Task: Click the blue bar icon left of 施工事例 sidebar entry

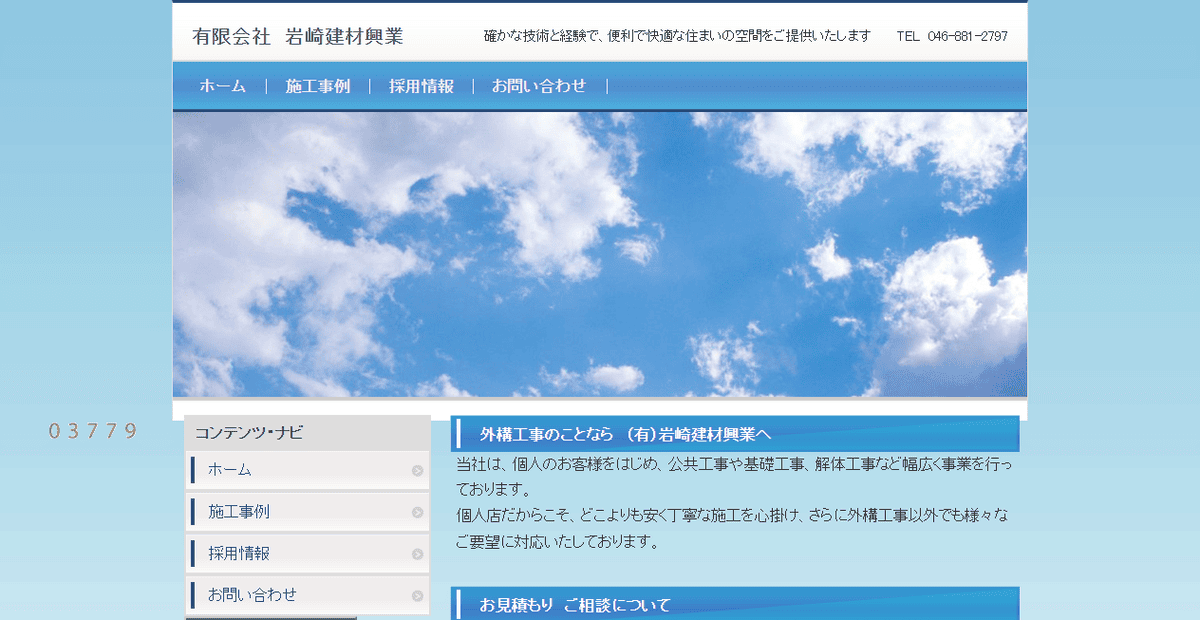Action: pyautogui.click(x=191, y=511)
